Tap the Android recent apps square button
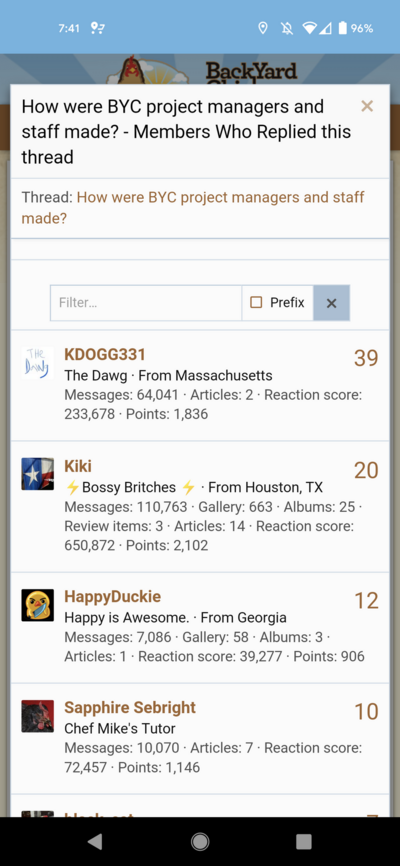Viewport: 400px width, 866px height. coord(304,841)
